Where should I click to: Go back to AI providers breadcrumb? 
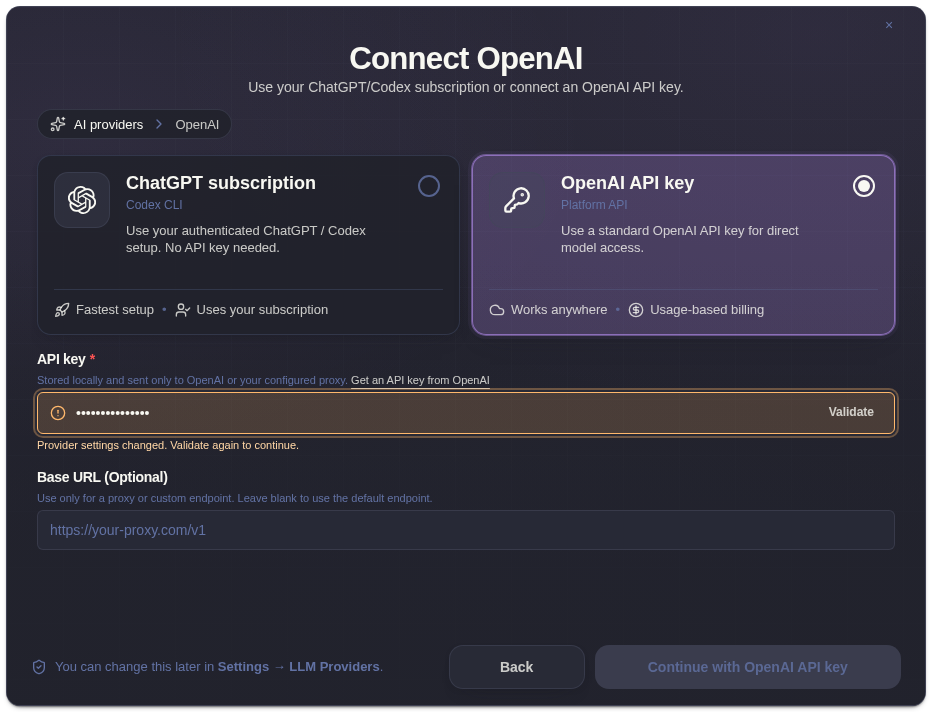(x=108, y=125)
